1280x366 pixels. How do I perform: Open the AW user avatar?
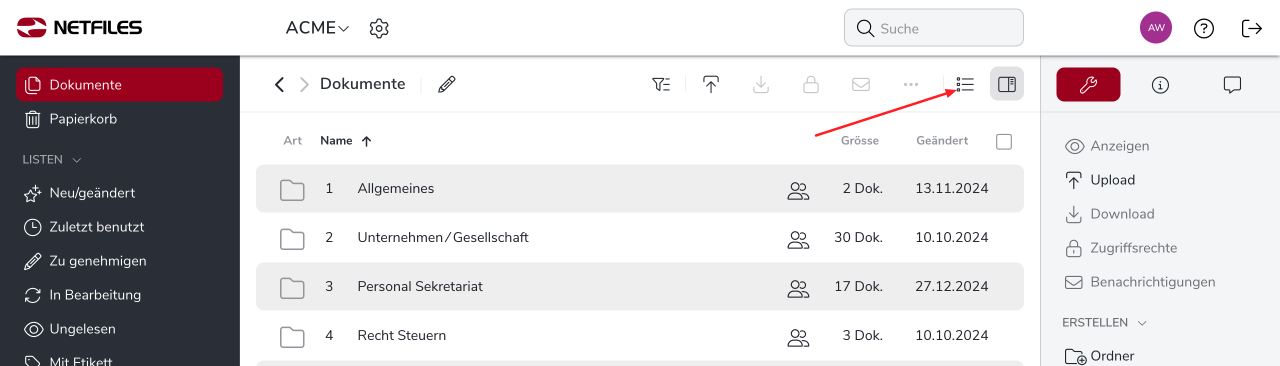(1156, 28)
